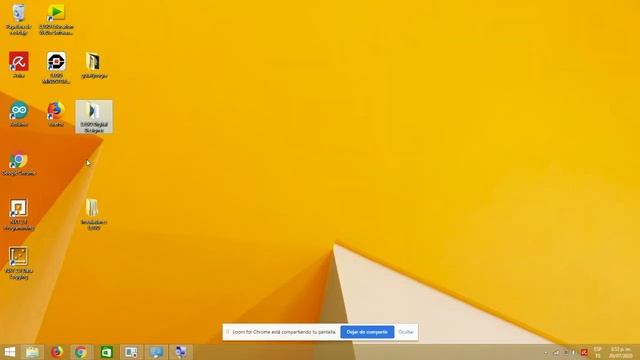Open the network tray icon

(556, 352)
